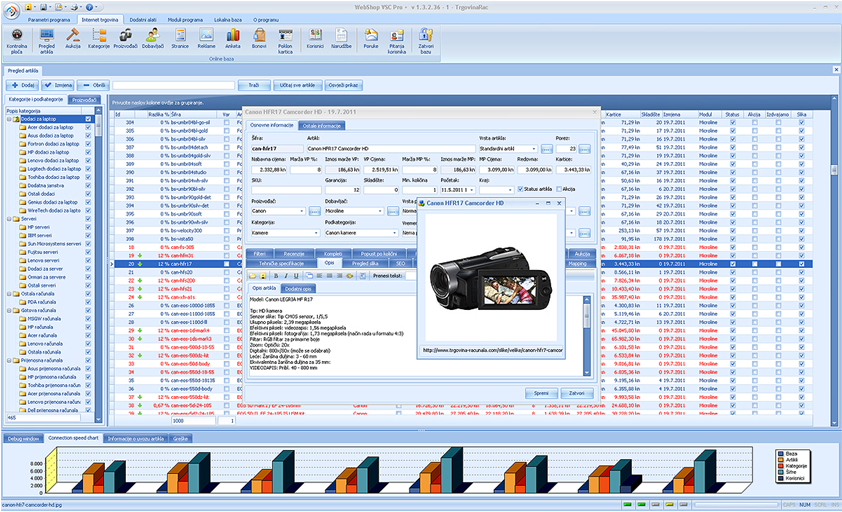Collapse the Dodaci za laptop tree node
The width and height of the screenshot is (842, 512).
click(x=9, y=119)
